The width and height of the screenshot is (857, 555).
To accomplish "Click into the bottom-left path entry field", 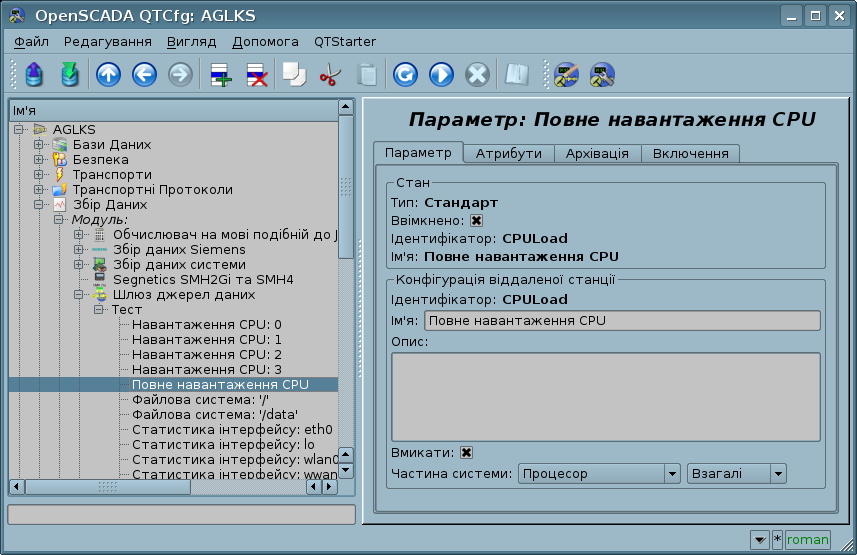I will pyautogui.click(x=181, y=515).
